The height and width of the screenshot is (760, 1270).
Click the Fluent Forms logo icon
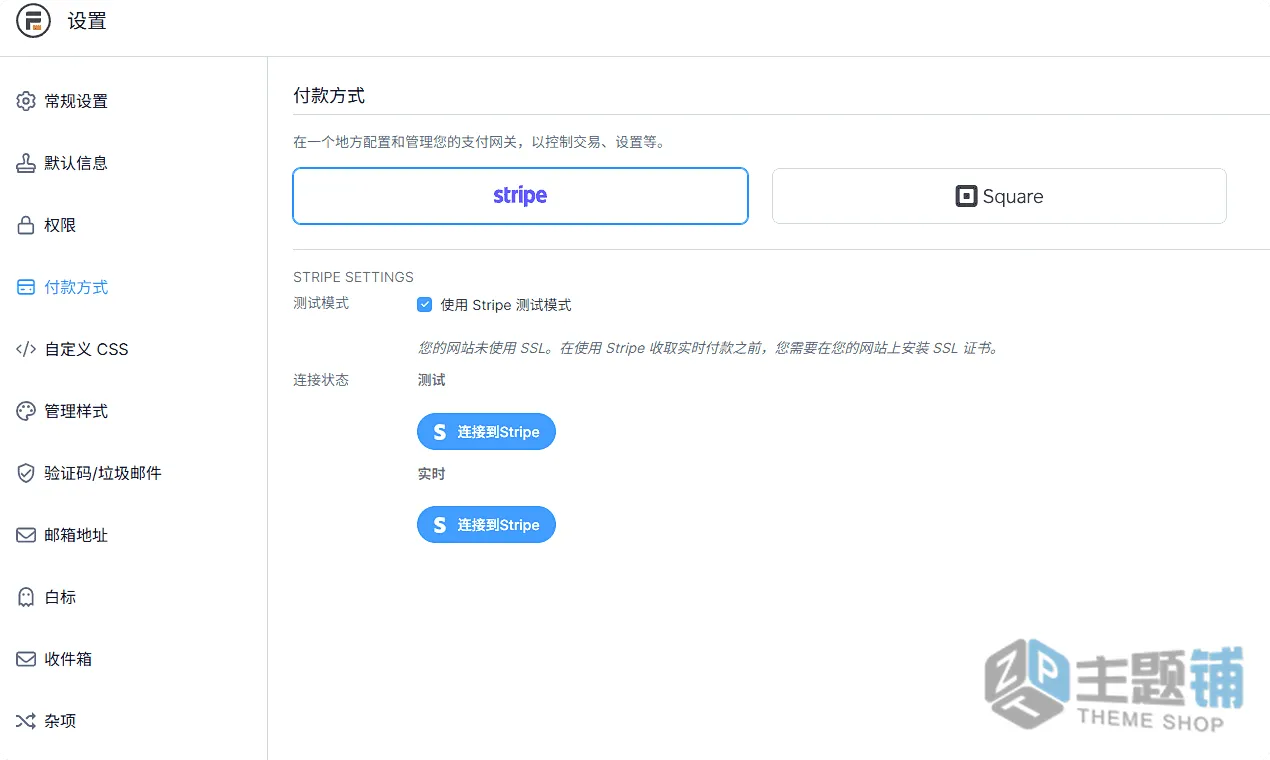(33, 21)
